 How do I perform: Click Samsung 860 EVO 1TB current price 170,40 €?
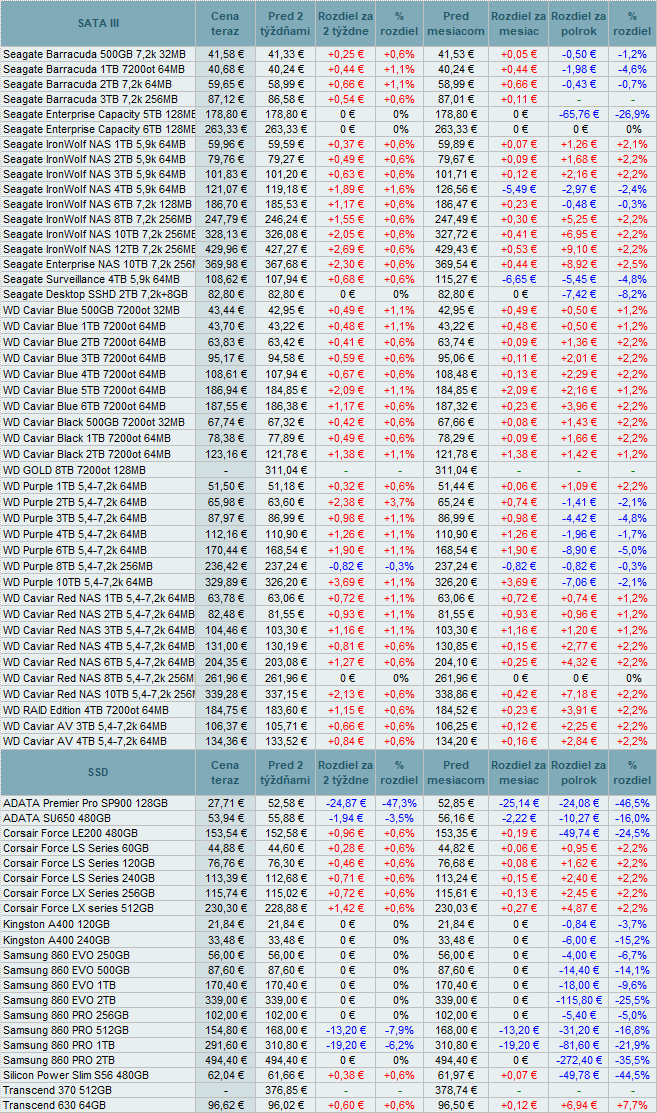point(227,985)
